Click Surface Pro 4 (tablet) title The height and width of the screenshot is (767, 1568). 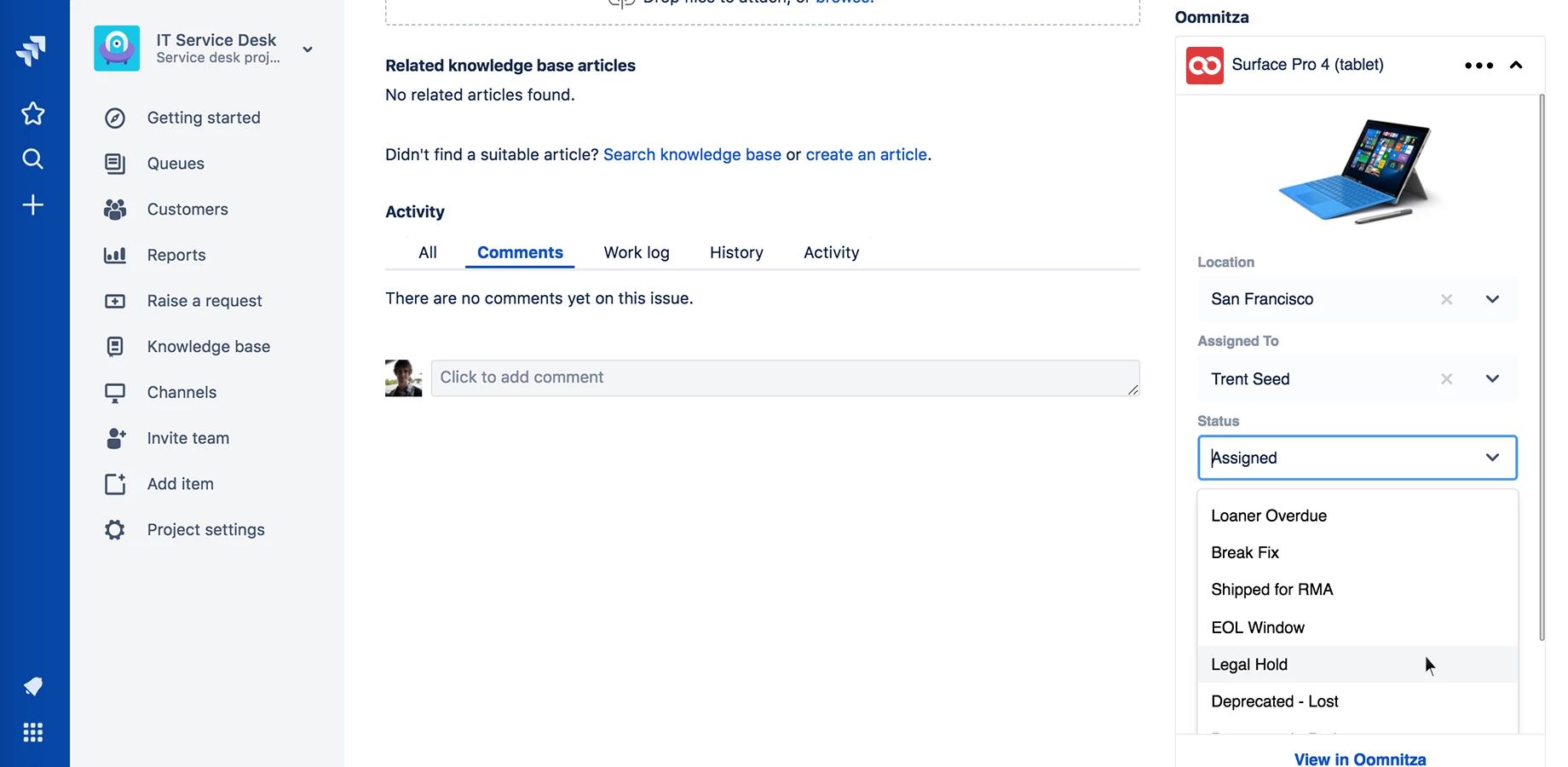point(1307,65)
